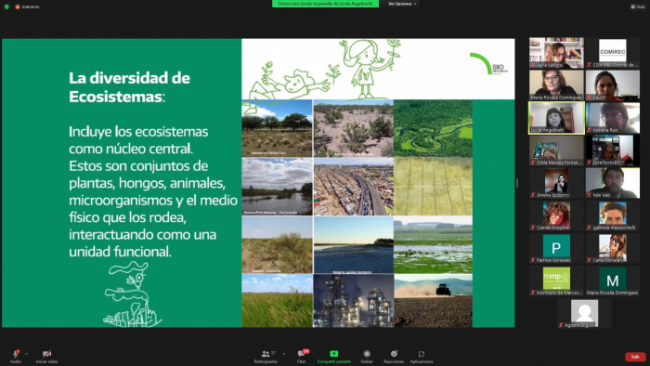This screenshot has width=650, height=366.
Task: Expand the caret next to Participantes
Action: 284,354
